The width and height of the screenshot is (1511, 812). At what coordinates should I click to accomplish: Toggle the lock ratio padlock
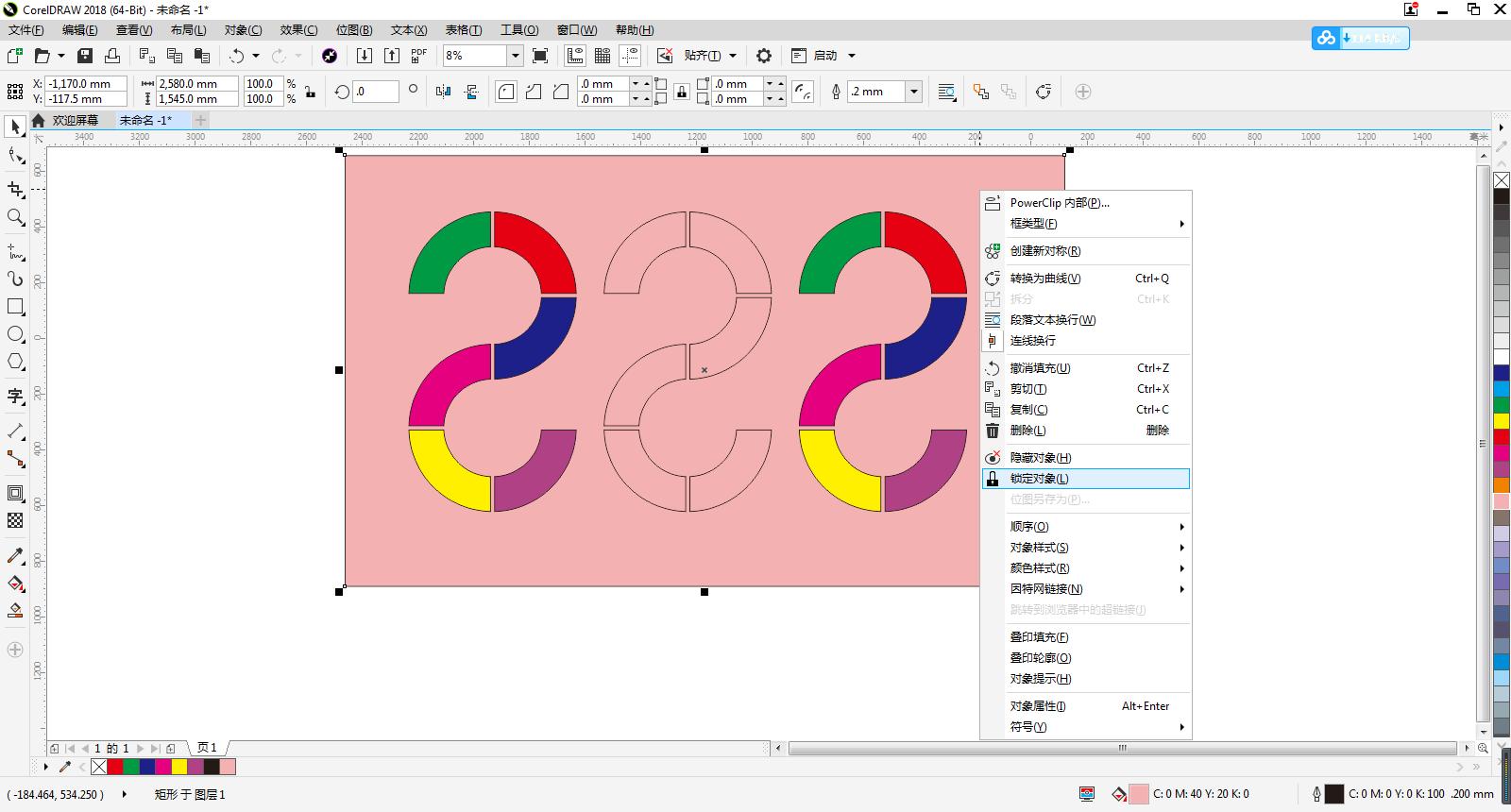point(310,92)
